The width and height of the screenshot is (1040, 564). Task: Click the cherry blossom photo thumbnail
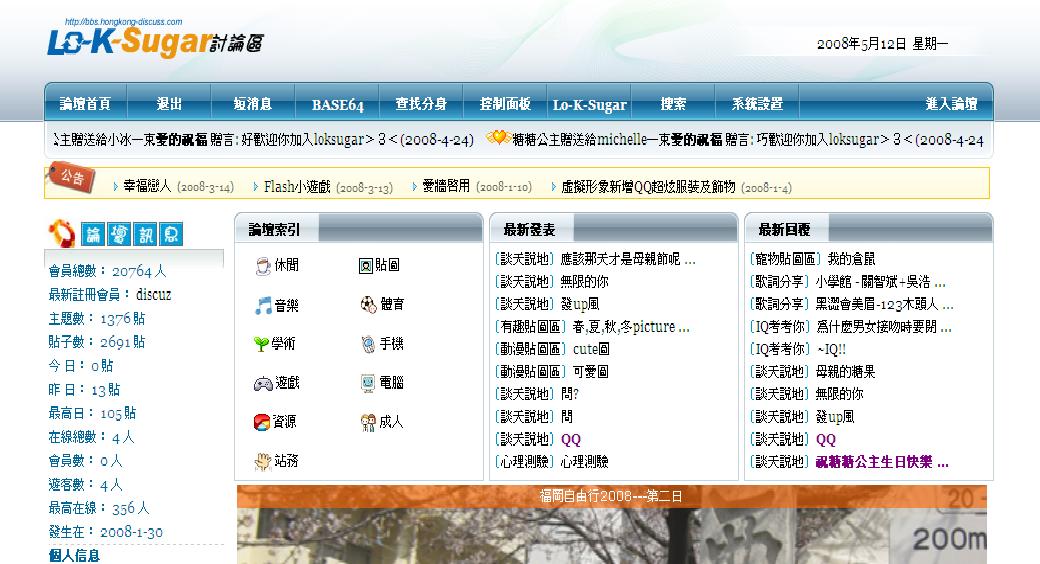[x=611, y=535]
